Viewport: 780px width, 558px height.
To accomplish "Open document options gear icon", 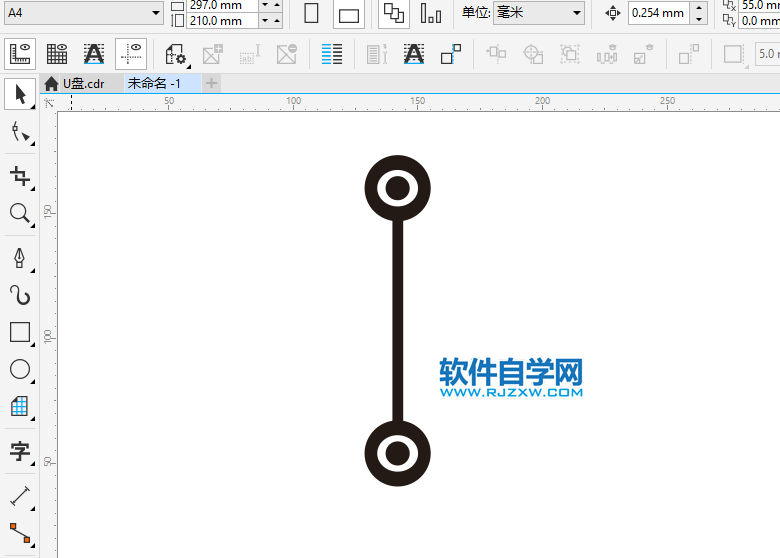I will coord(176,54).
